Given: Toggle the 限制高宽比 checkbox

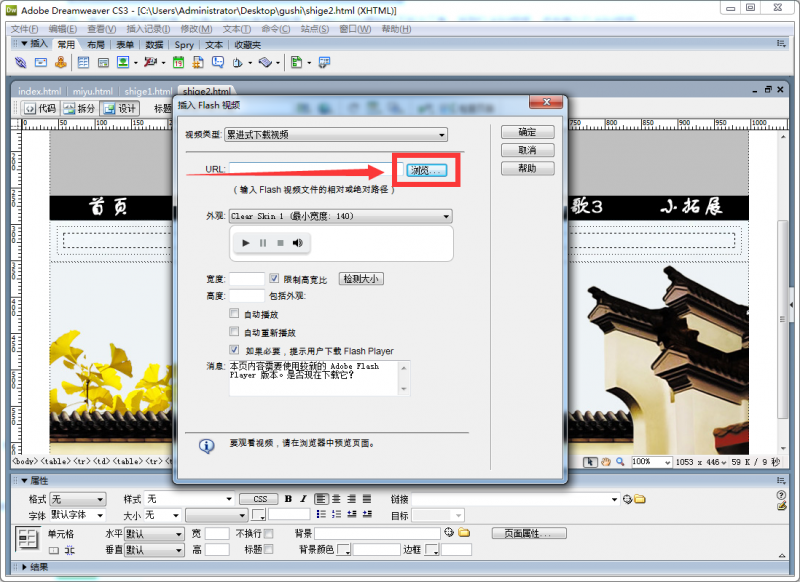Looking at the screenshot, I should (274, 278).
